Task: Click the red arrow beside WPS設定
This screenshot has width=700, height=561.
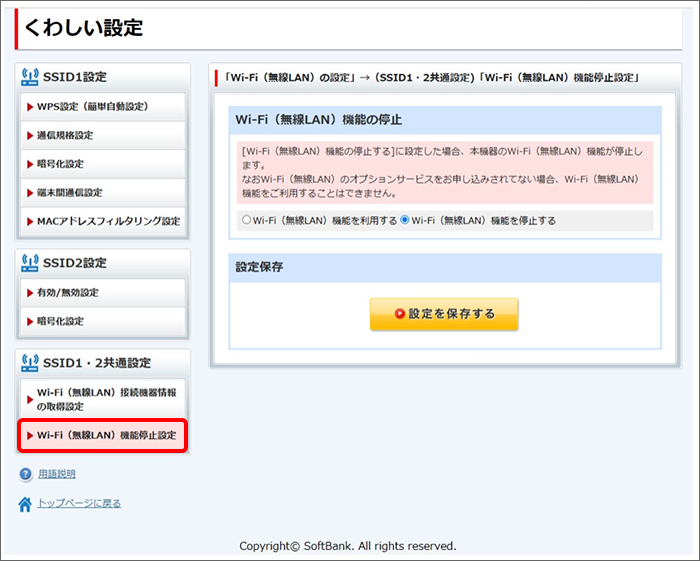Action: pyautogui.click(x=30, y=107)
